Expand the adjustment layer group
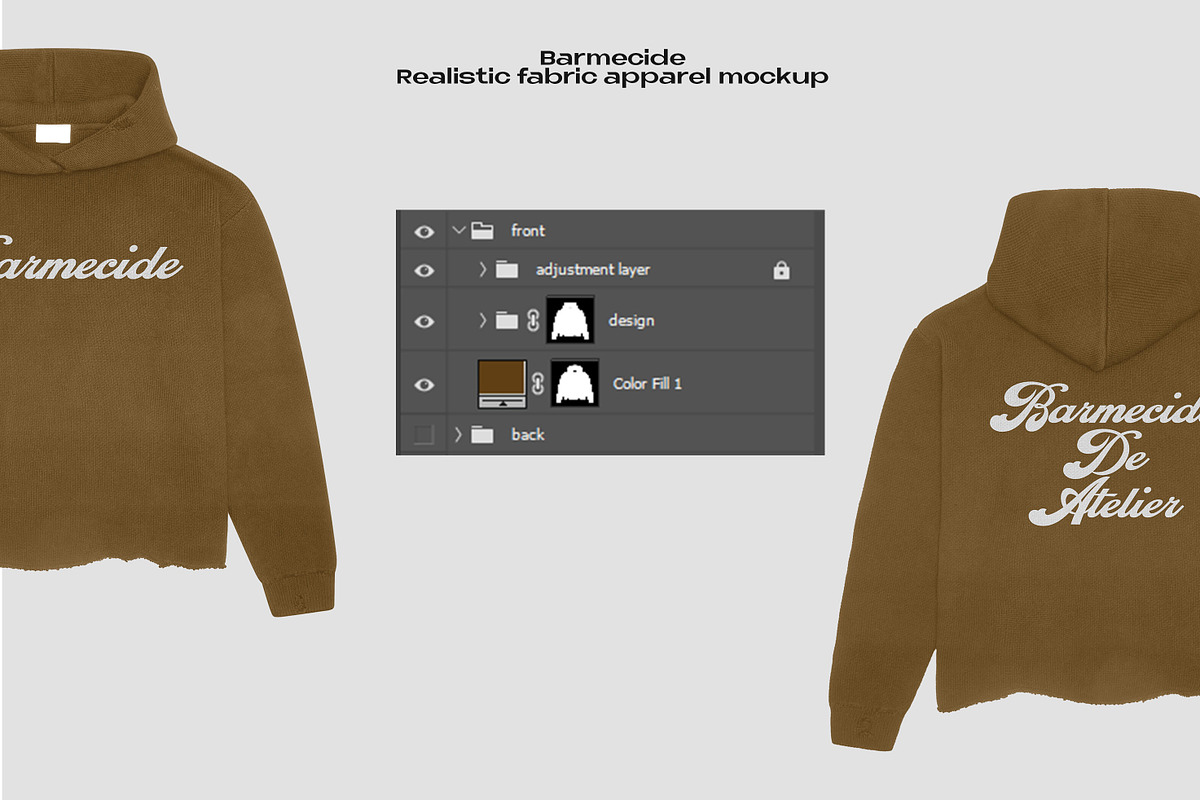The height and width of the screenshot is (800, 1200). [x=483, y=270]
